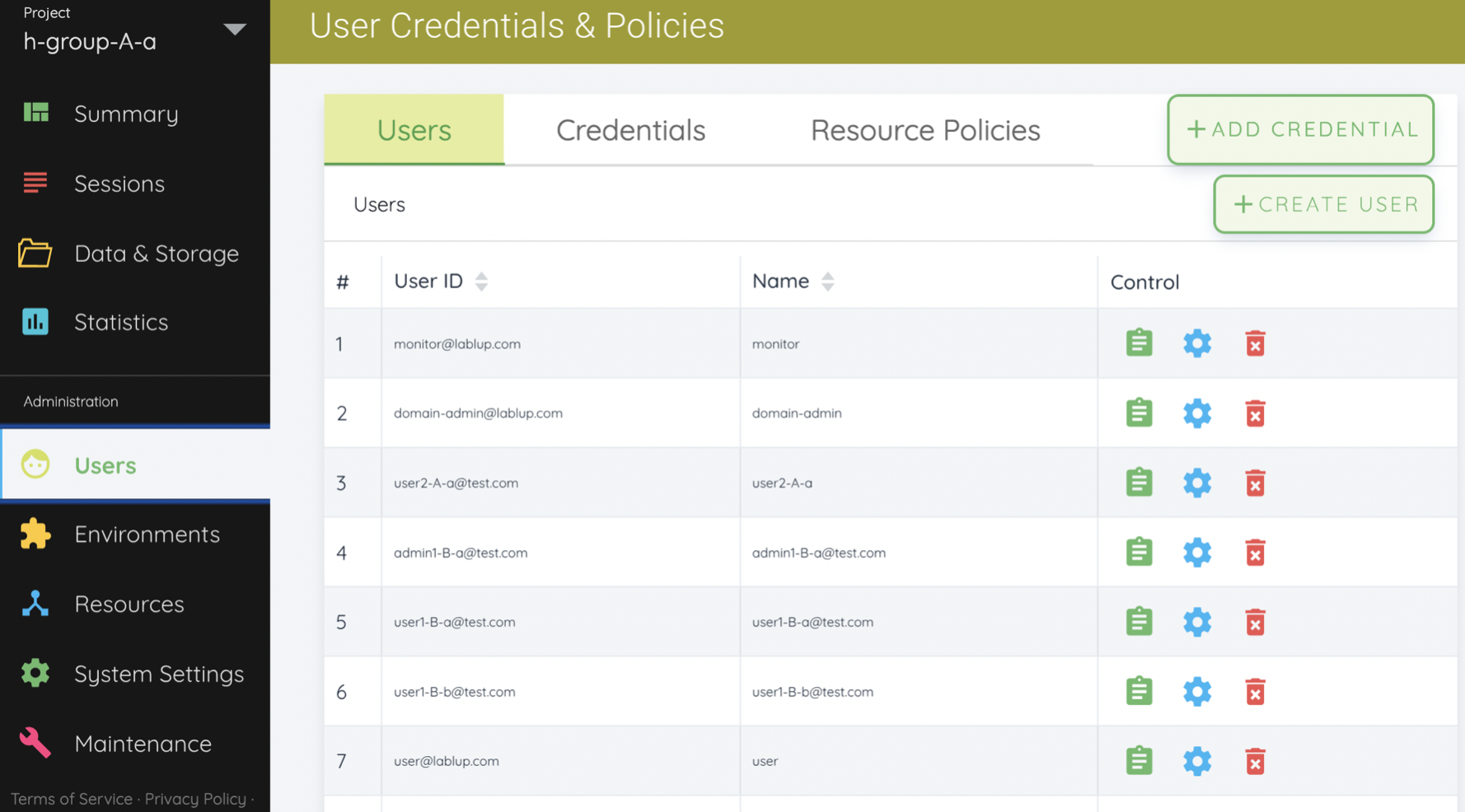Open Environments admin page
Viewport: 1465px width, 812px height.
[135, 534]
